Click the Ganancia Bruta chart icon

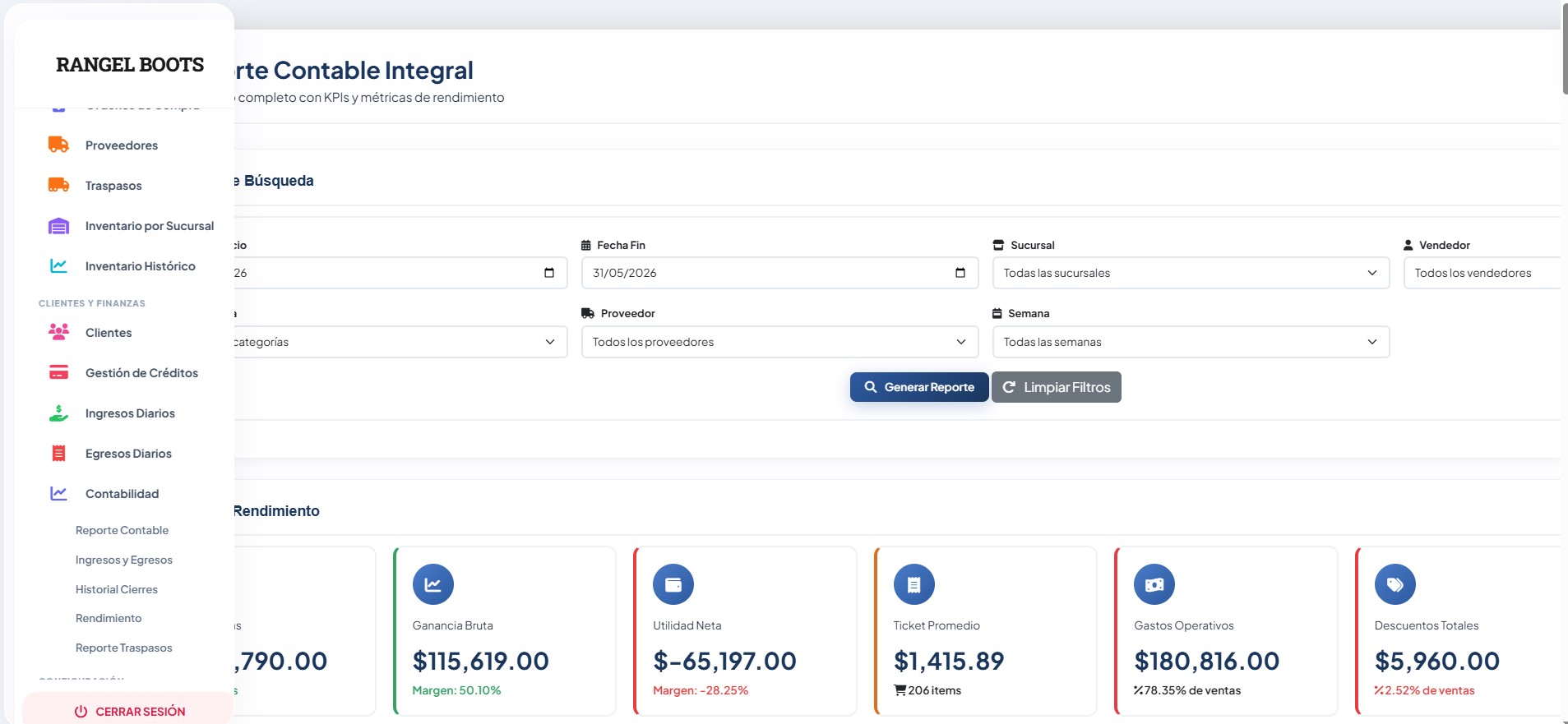click(433, 584)
